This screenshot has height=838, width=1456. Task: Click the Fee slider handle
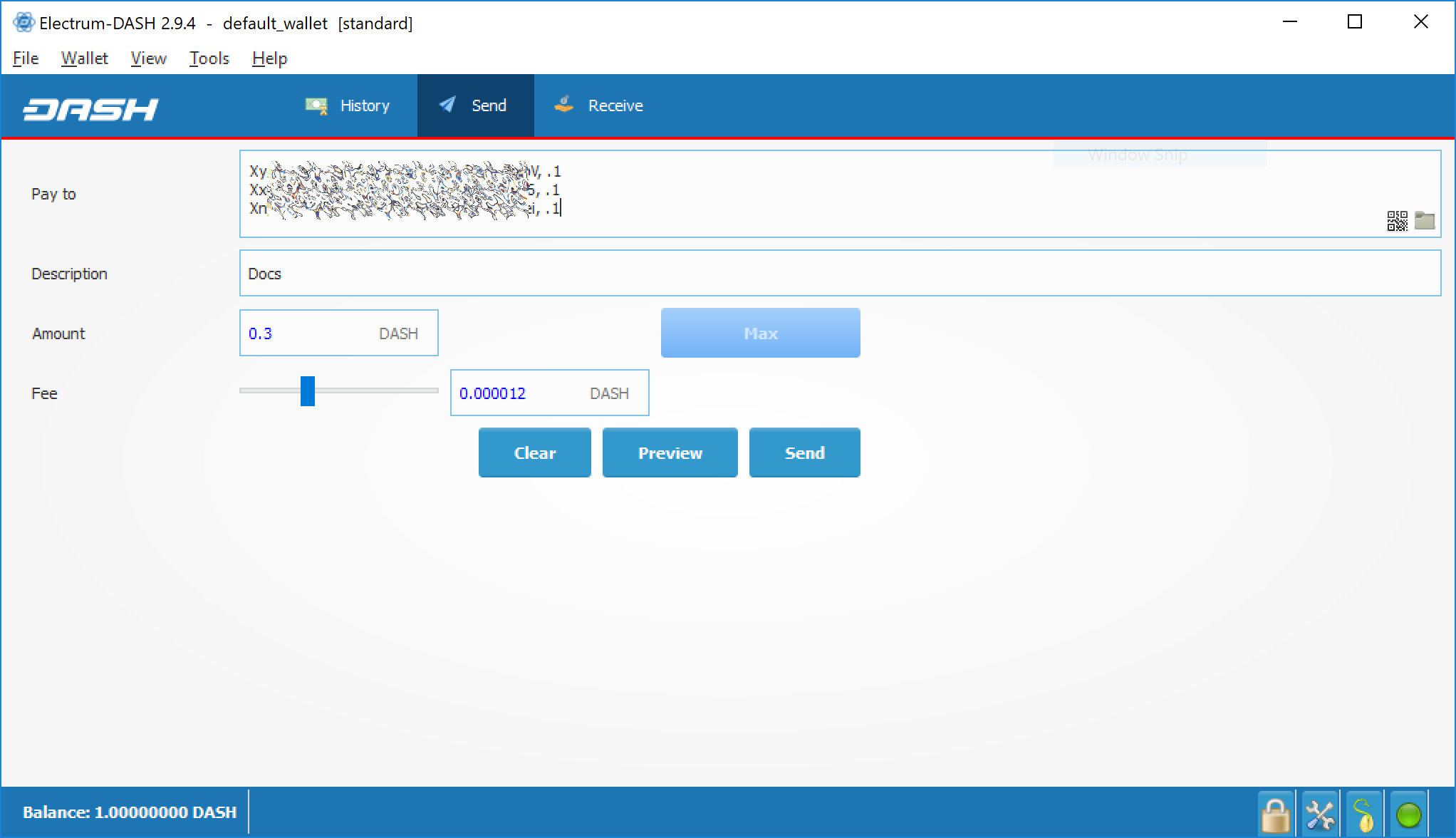(x=307, y=391)
